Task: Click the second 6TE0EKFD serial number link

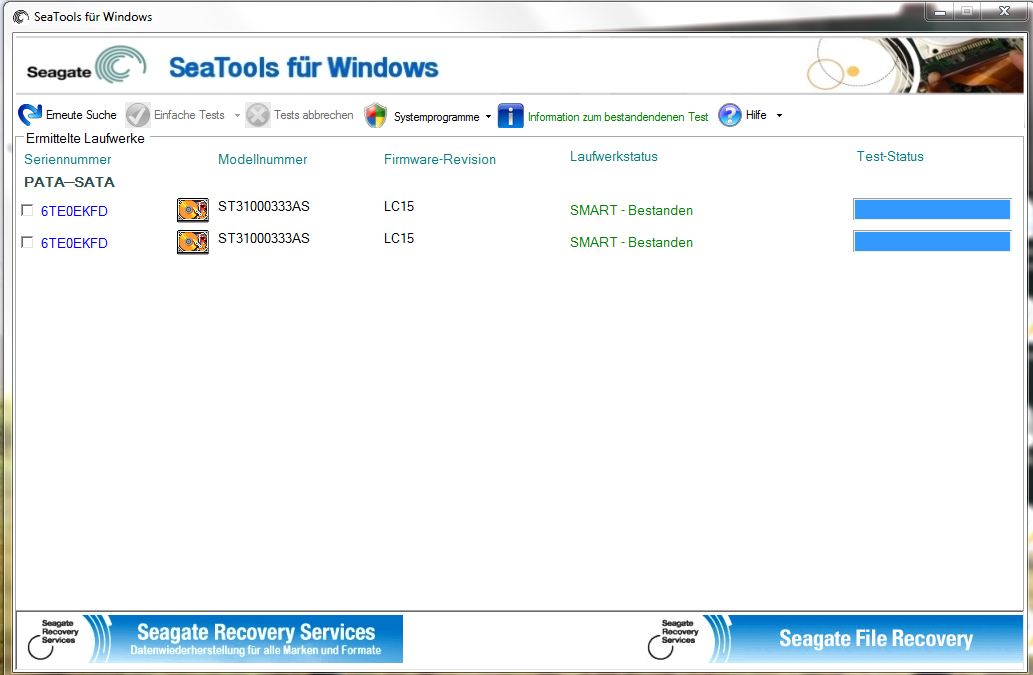Action: pyautogui.click(x=74, y=243)
